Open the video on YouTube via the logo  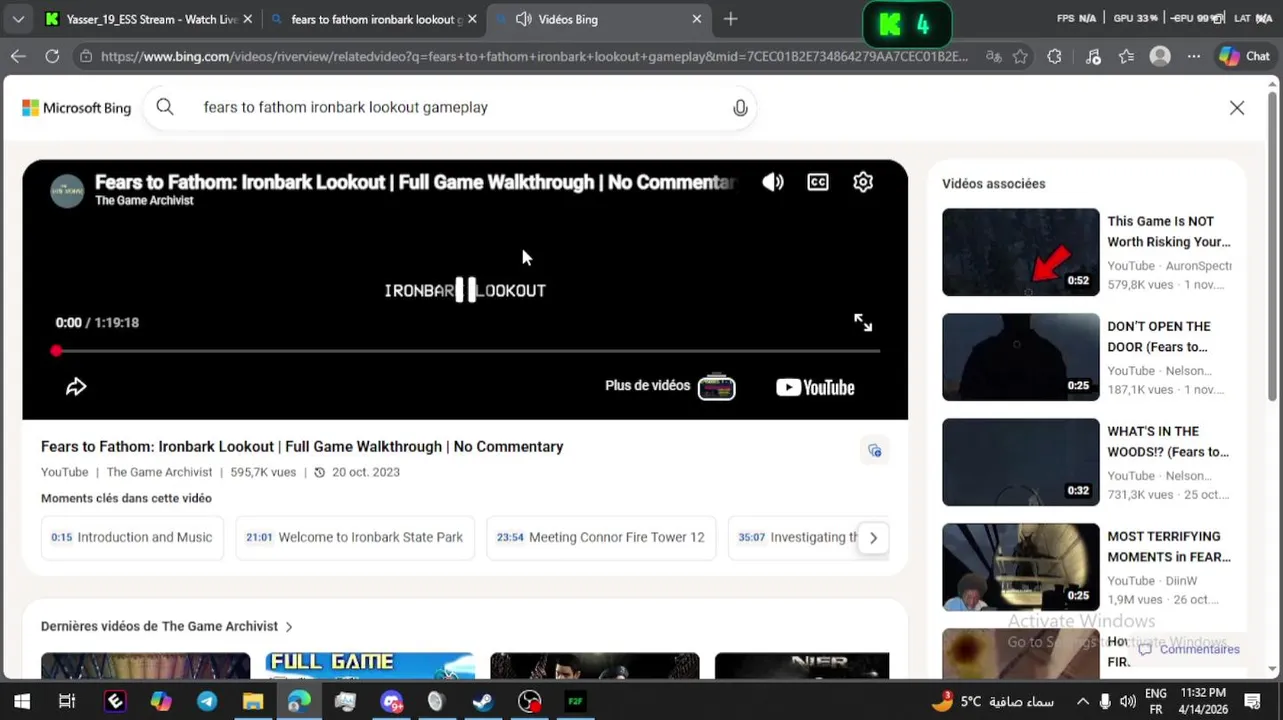(815, 387)
